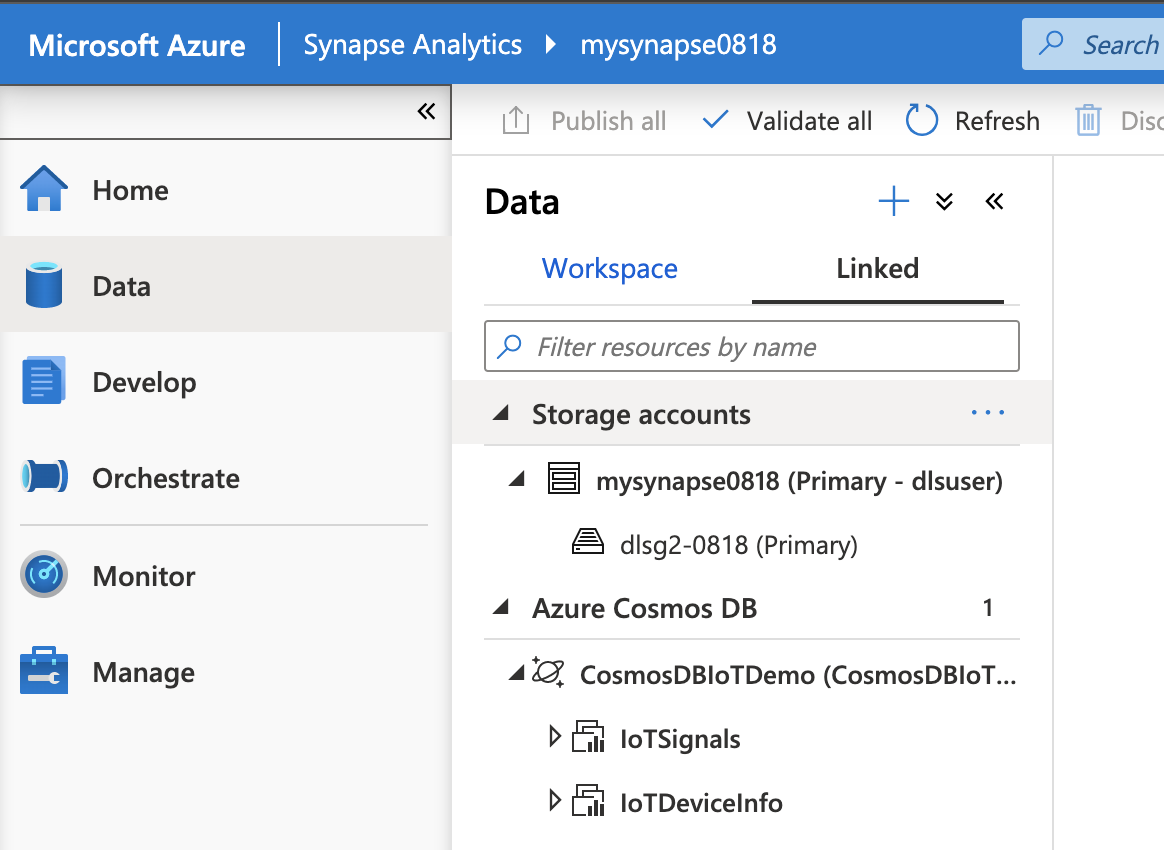Viewport: 1164px width, 850px height.
Task: Select the Linked tab
Action: click(877, 269)
